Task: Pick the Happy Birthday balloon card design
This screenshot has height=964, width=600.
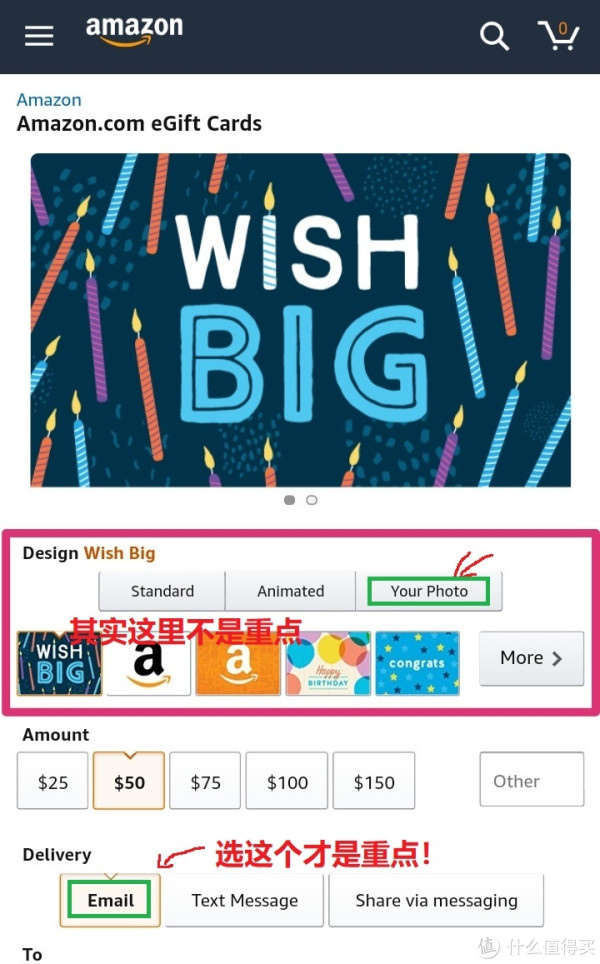Action: click(x=328, y=663)
